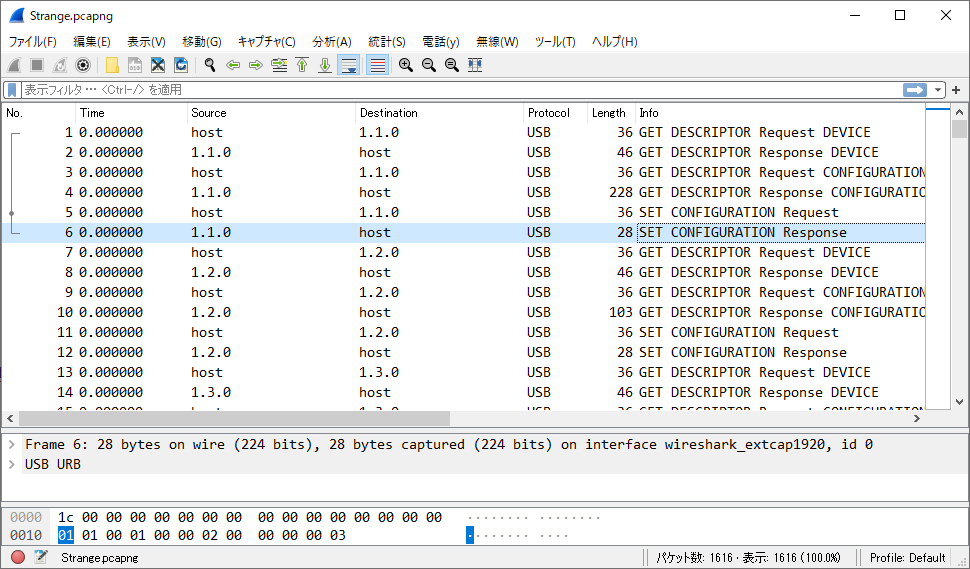The height and width of the screenshot is (569, 970).
Task: Open the 無線(W) menu
Action: pyautogui.click(x=497, y=41)
